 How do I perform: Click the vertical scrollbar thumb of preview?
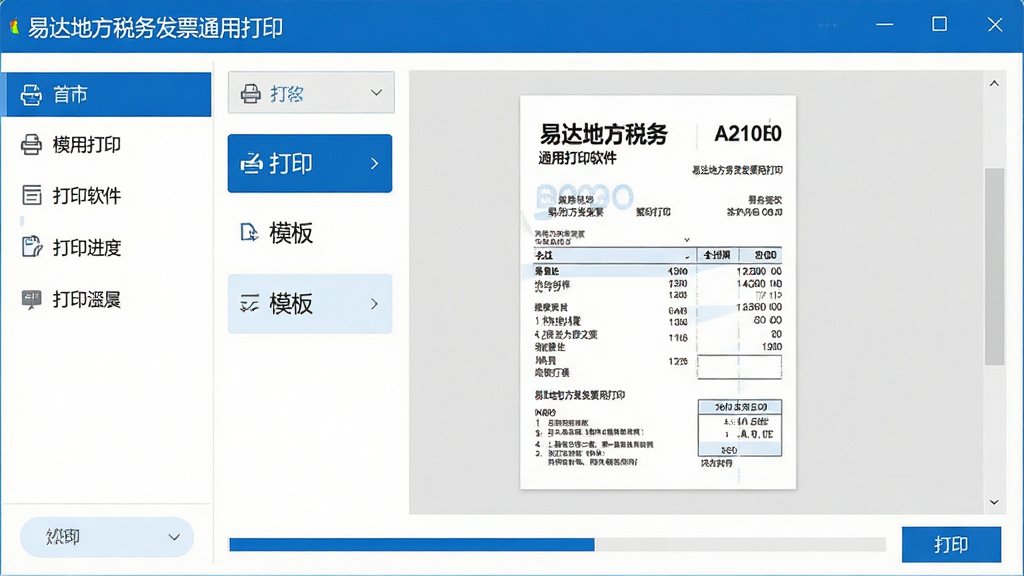pyautogui.click(x=994, y=266)
